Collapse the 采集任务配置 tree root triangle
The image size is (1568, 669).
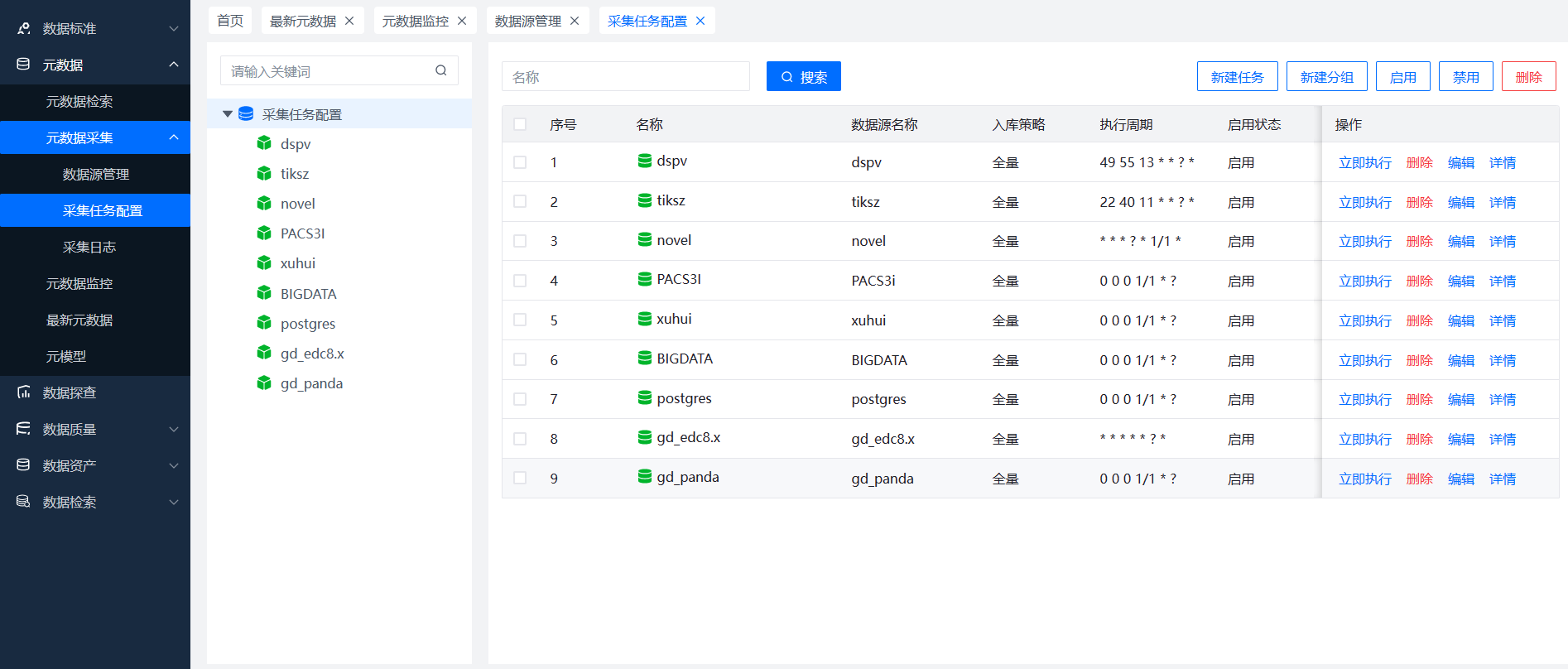point(227,114)
